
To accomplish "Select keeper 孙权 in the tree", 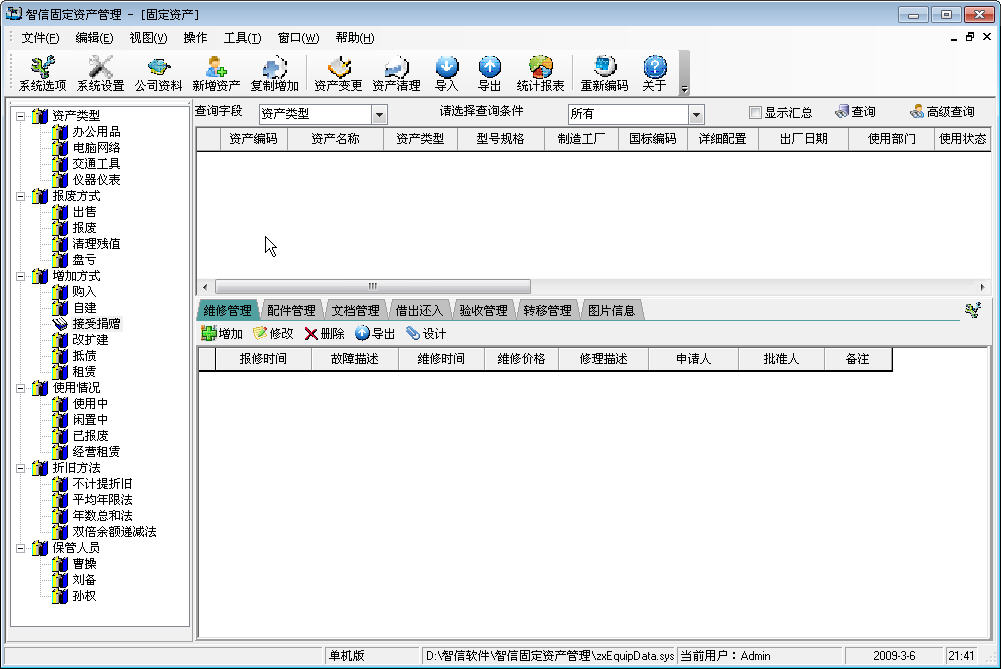I will click(84, 596).
